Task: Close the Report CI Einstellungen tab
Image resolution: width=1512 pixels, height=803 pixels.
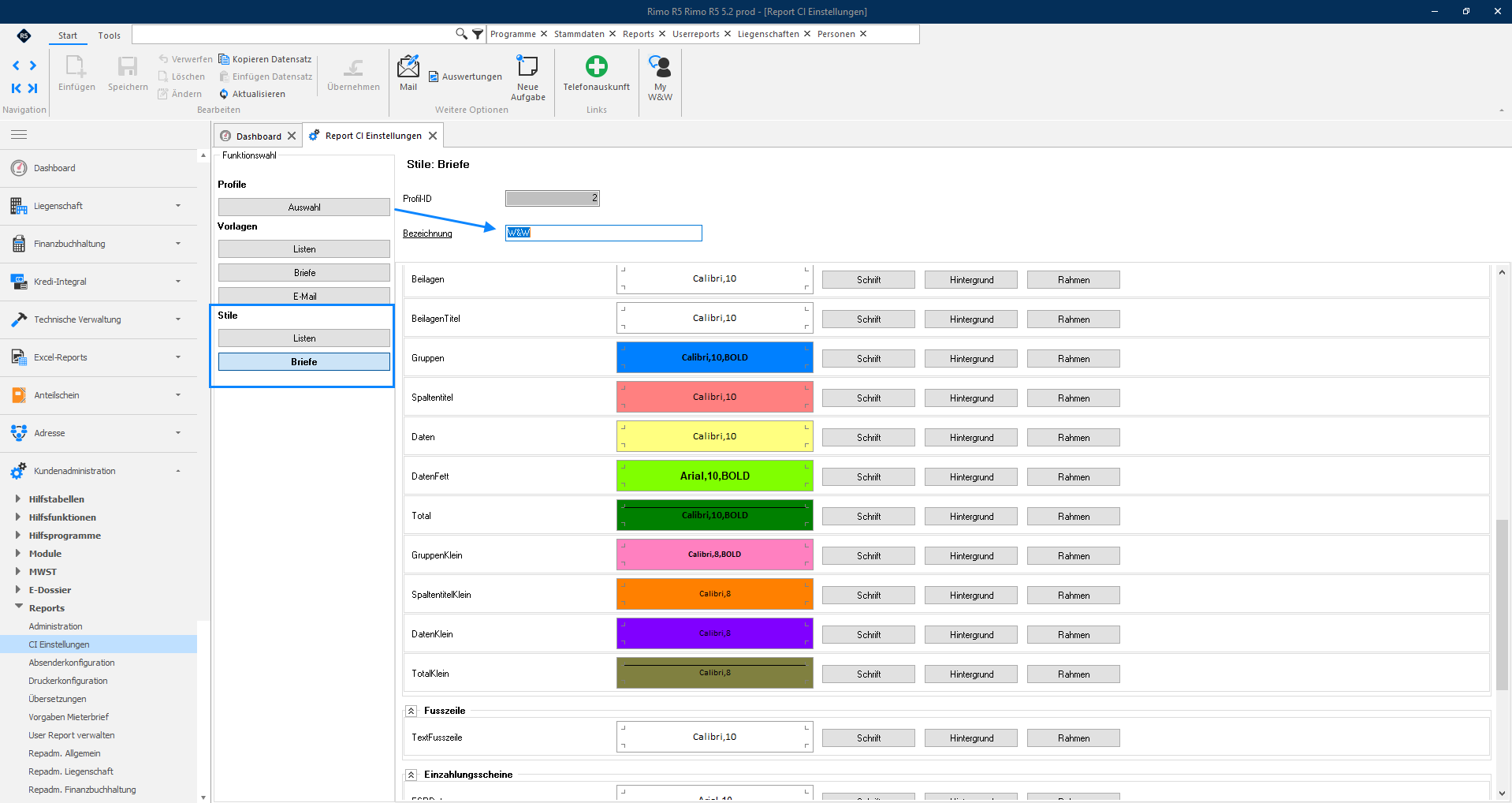Action: 433,136
